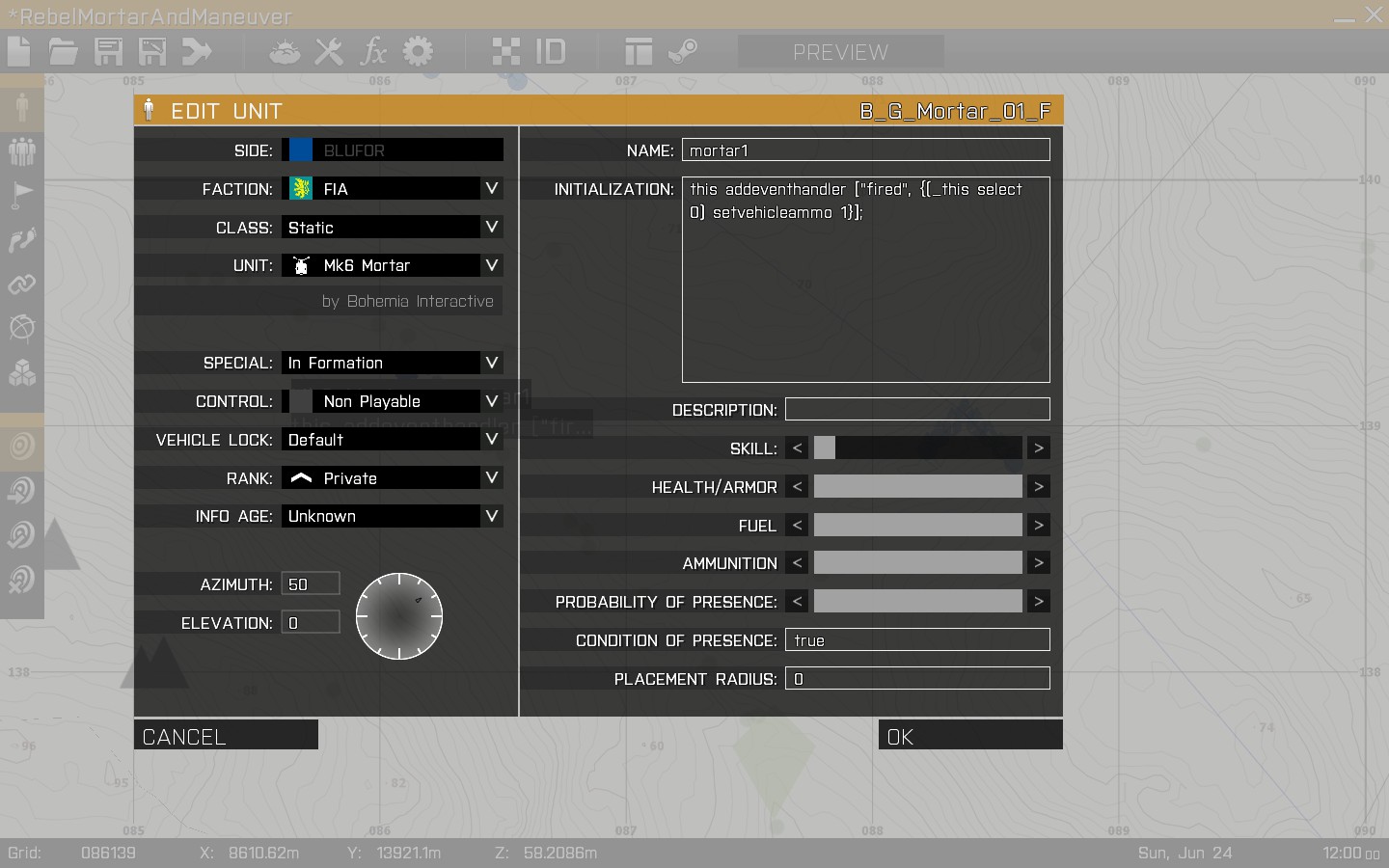1389x868 pixels.
Task: Click the Azimuth input field
Action: pyautogui.click(x=311, y=584)
